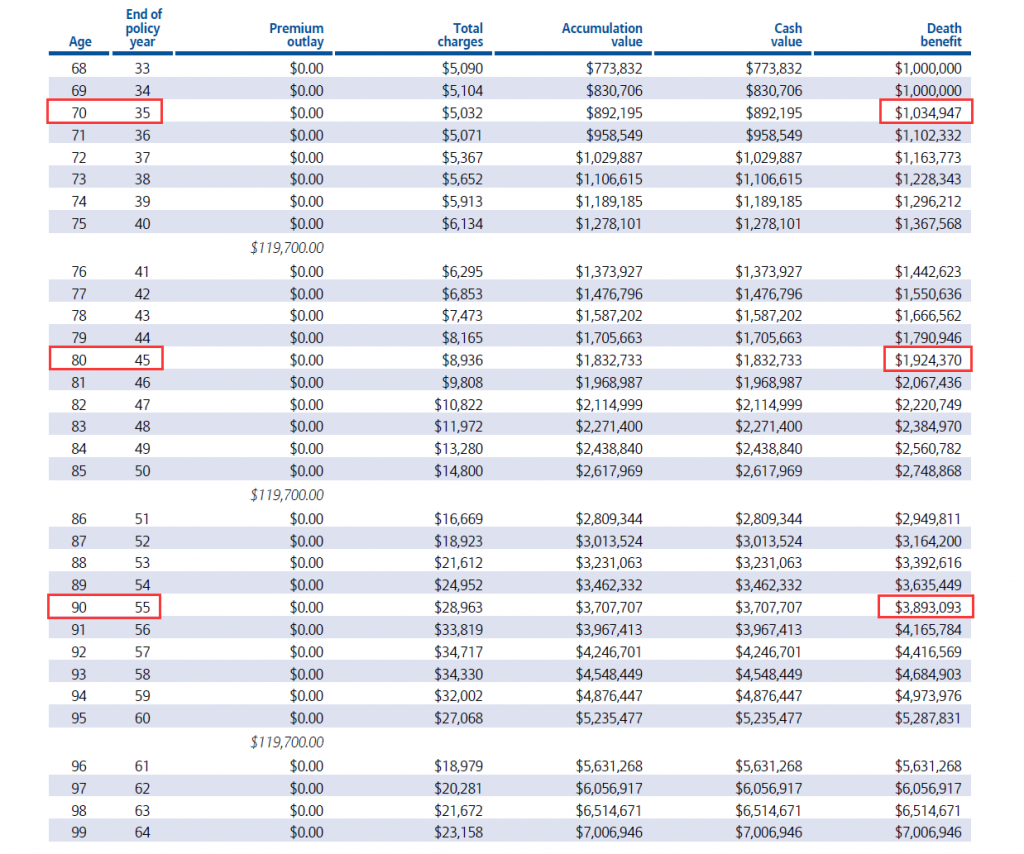Select death benefit $5,287,831
The image size is (1024, 854).
(927, 718)
